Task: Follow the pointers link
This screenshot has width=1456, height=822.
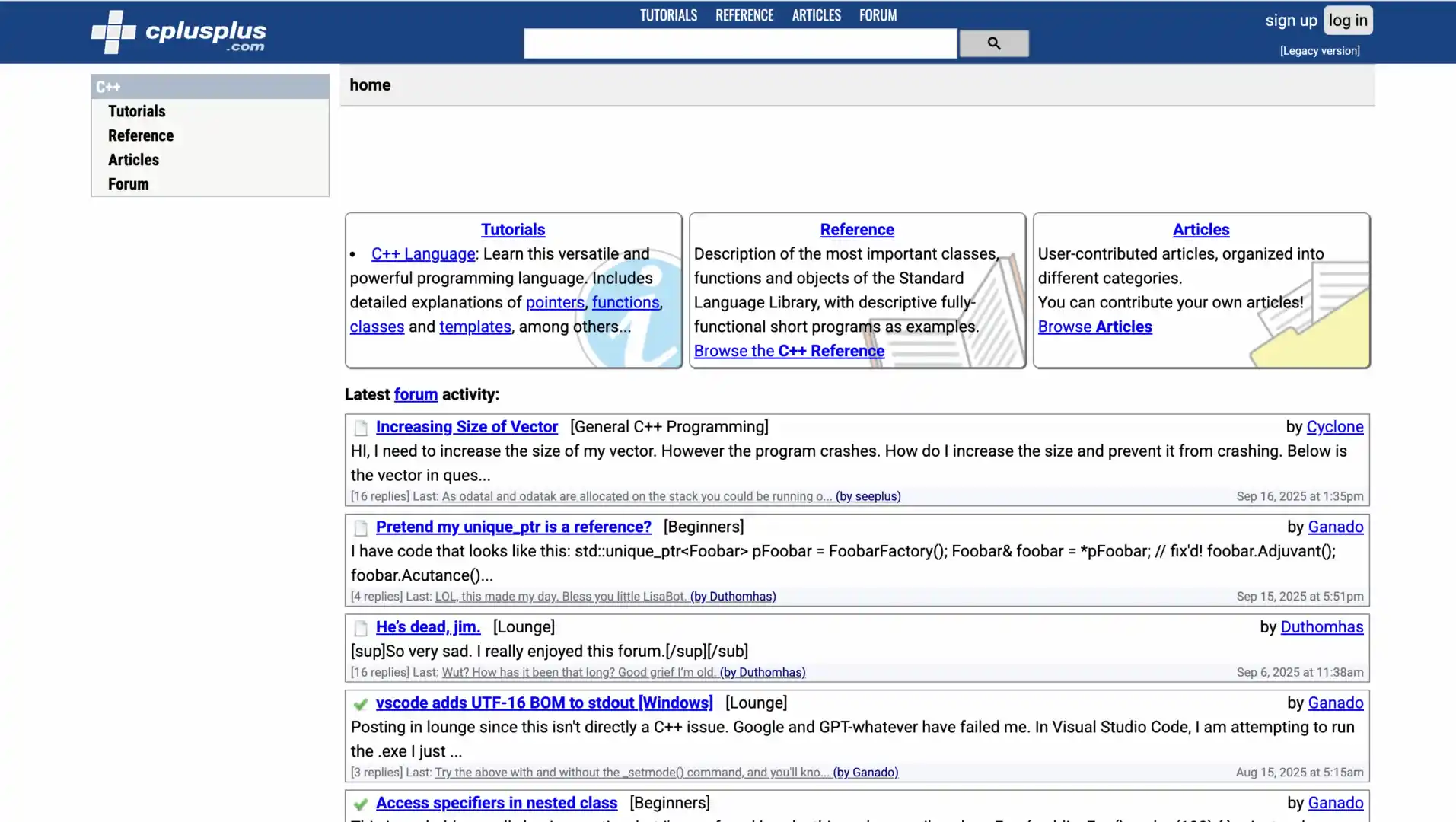Action: point(555,303)
